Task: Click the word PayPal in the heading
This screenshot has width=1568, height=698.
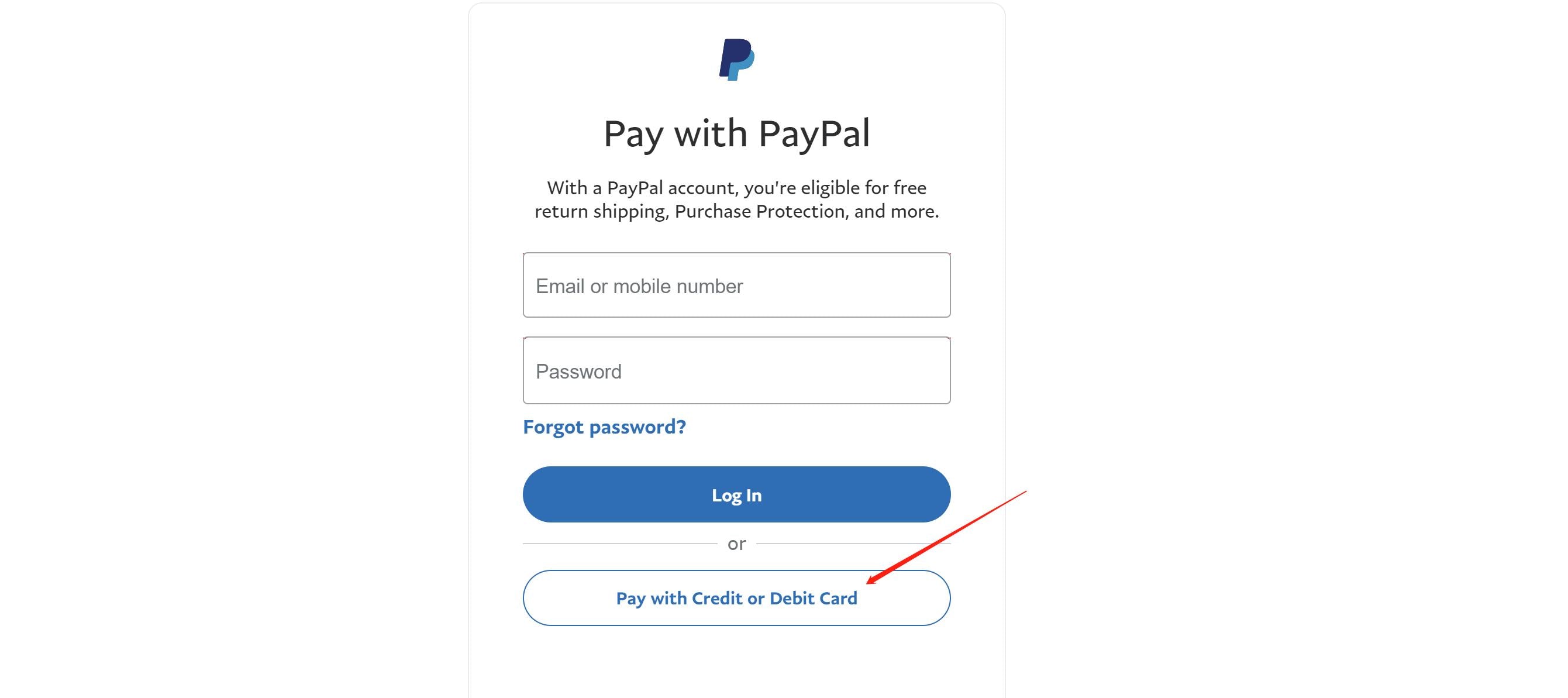Action: tap(814, 133)
